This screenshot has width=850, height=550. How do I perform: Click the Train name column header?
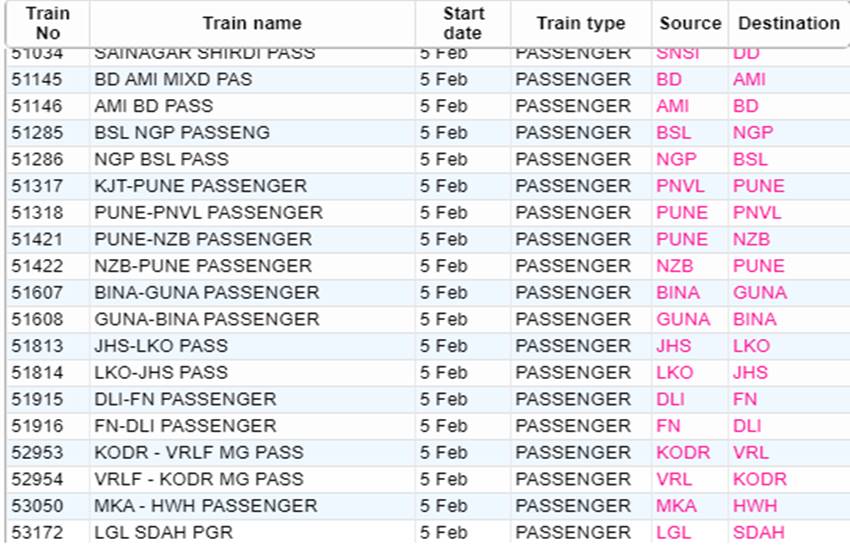pos(252,23)
